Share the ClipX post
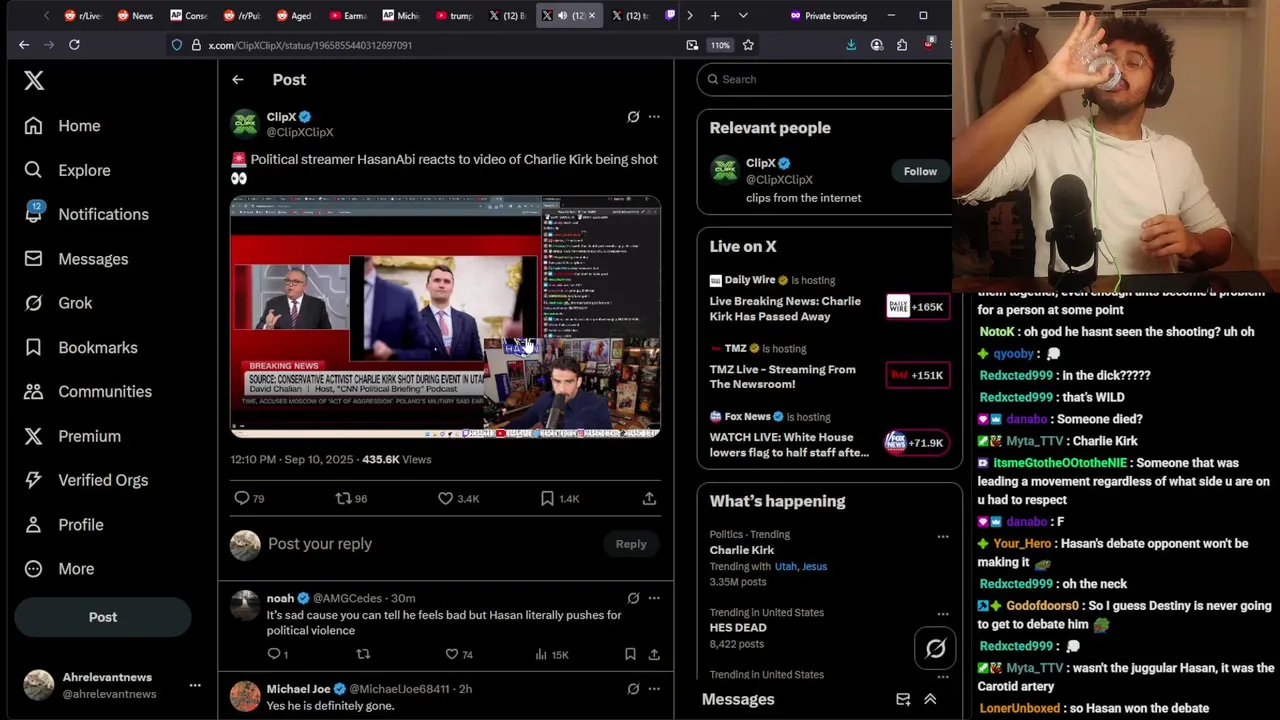 point(649,498)
